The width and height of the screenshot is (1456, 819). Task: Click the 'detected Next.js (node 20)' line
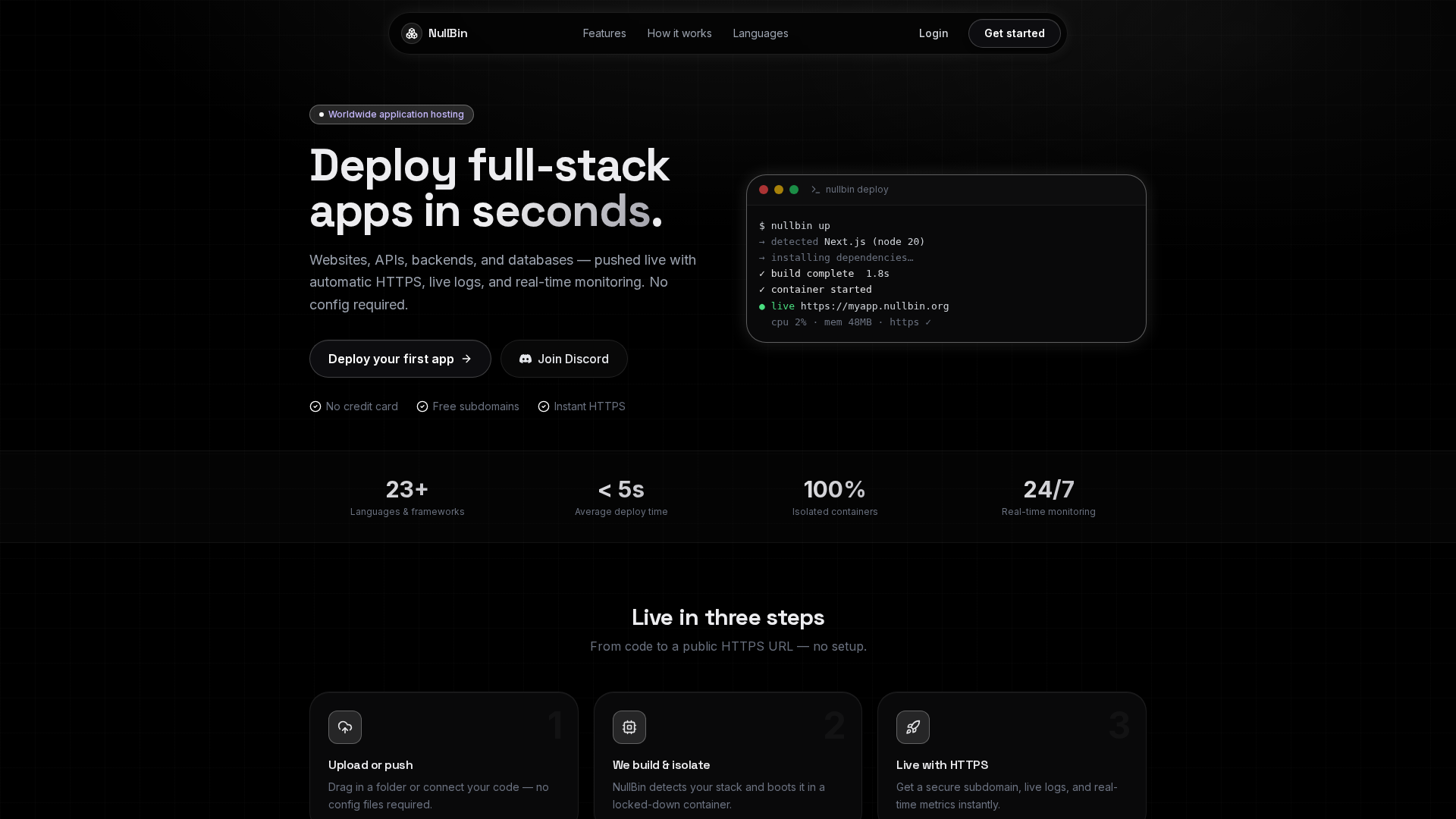pyautogui.click(x=842, y=242)
